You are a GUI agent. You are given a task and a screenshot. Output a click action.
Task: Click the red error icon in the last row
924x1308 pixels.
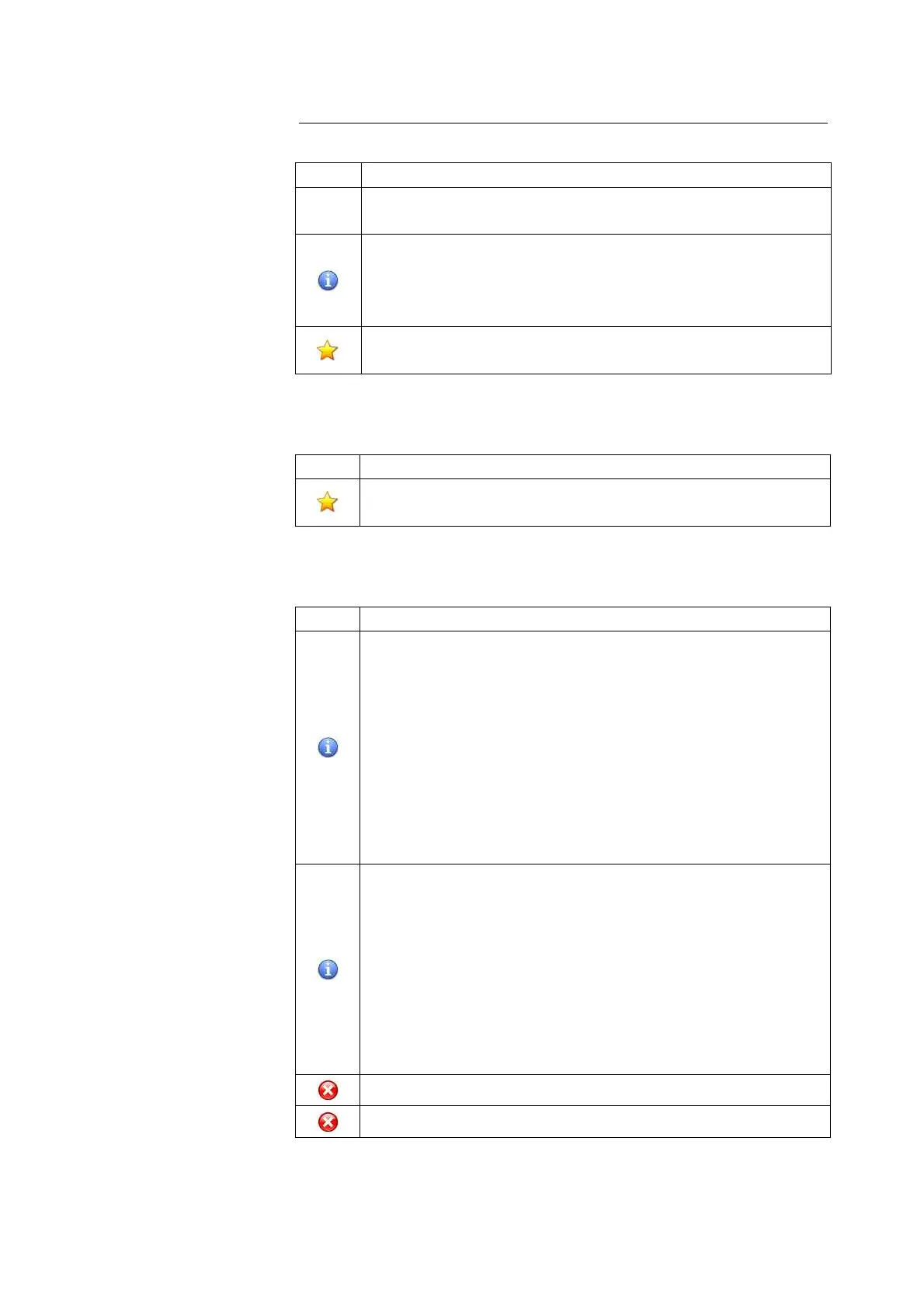point(328,1122)
